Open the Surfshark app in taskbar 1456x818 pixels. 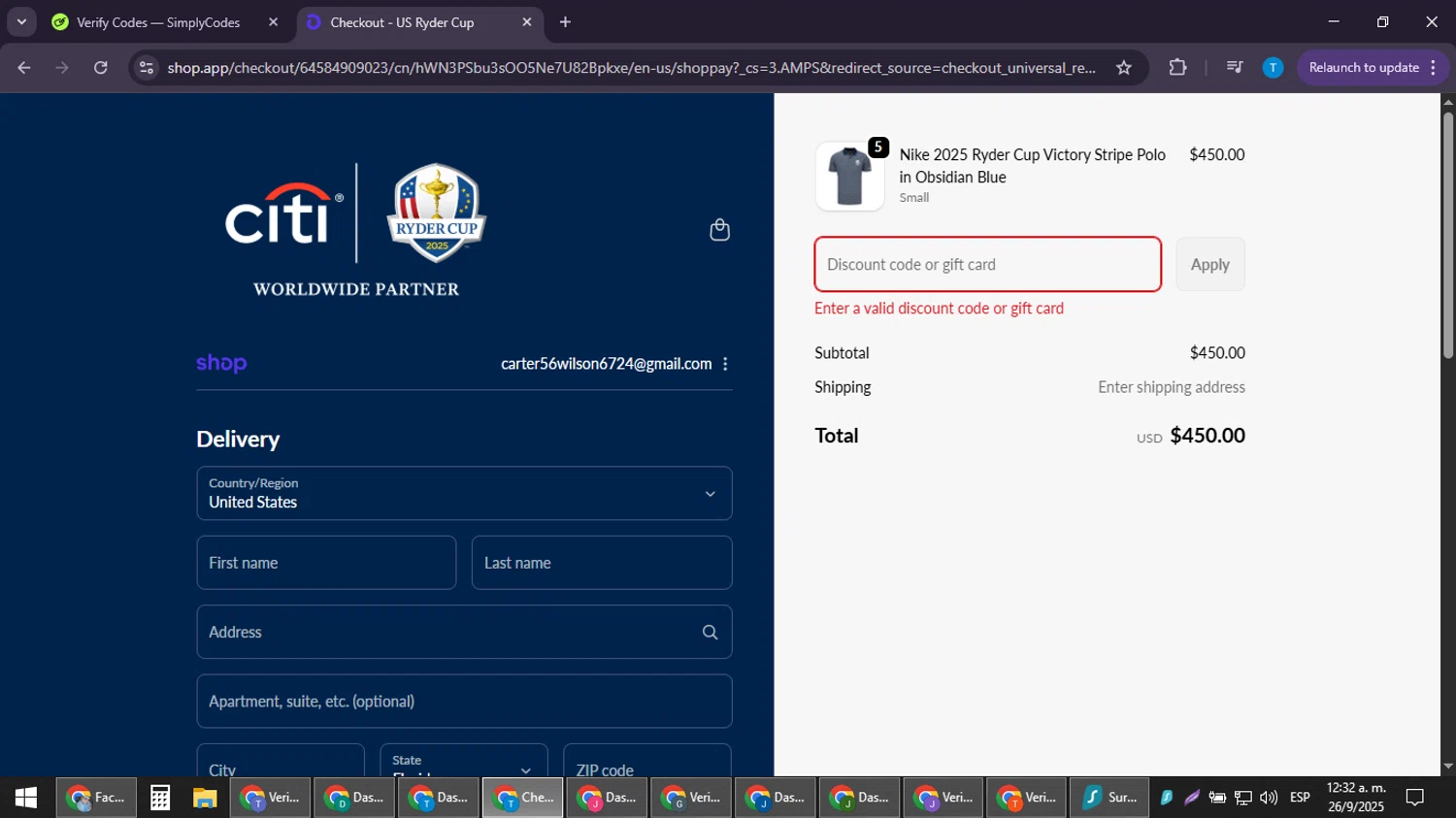click(x=1109, y=798)
